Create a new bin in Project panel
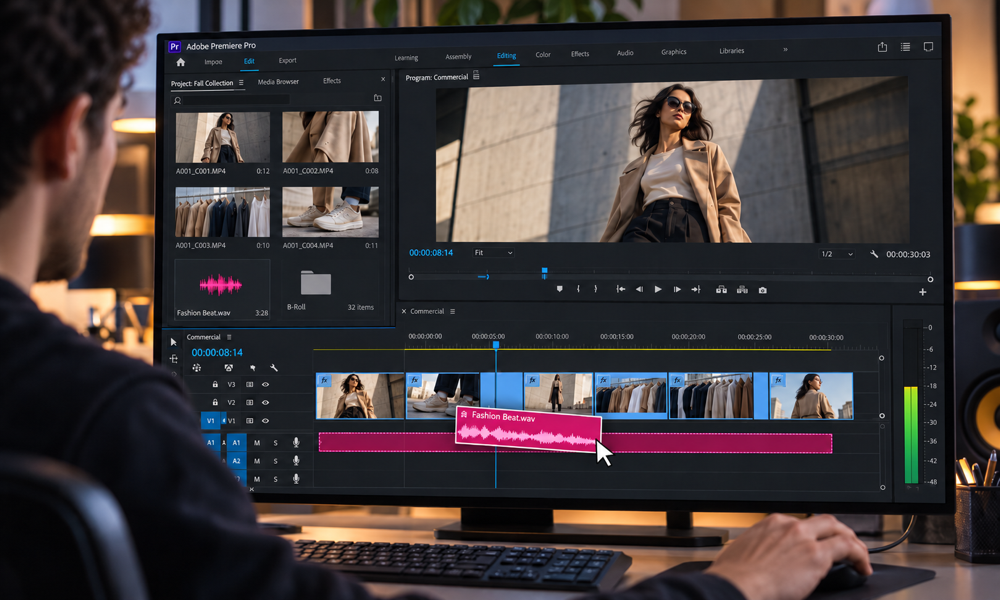Viewport: 1000px width, 600px height. (x=378, y=98)
